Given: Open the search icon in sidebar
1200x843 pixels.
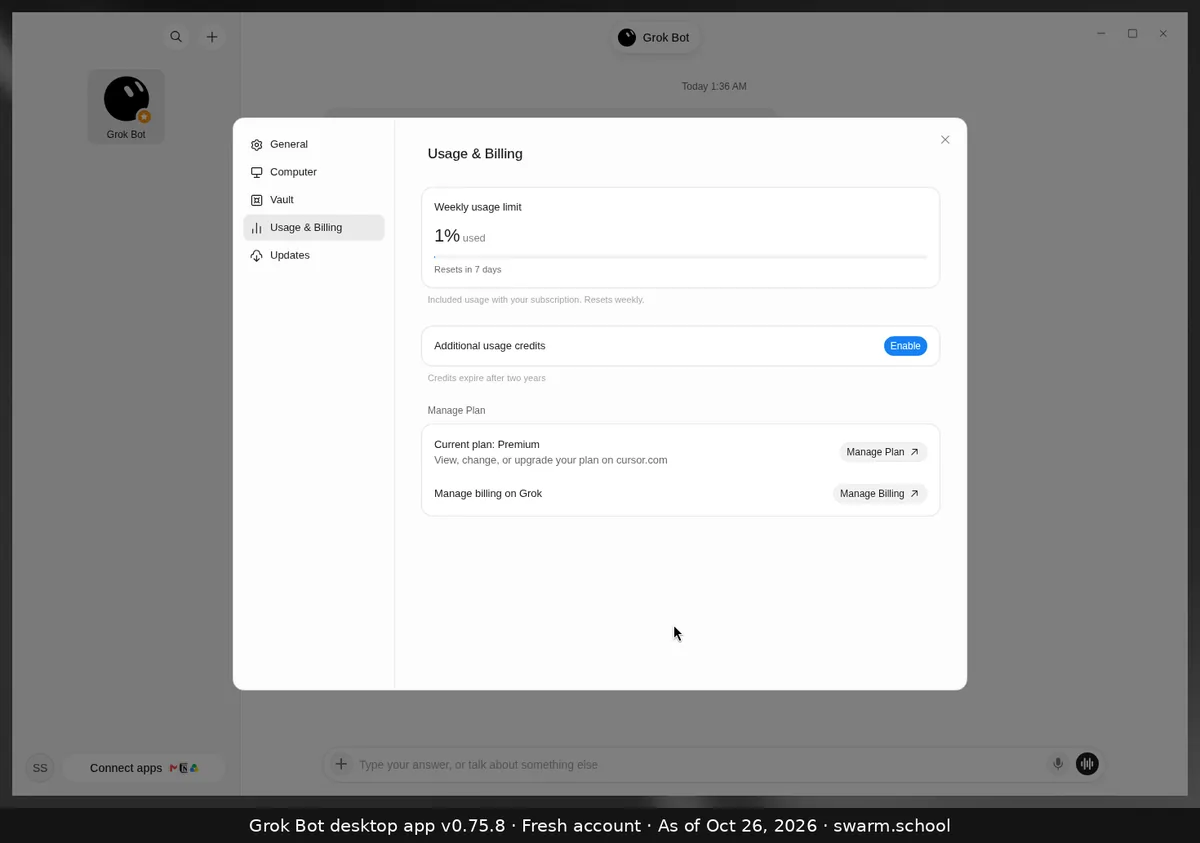Looking at the screenshot, I should pyautogui.click(x=176, y=37).
